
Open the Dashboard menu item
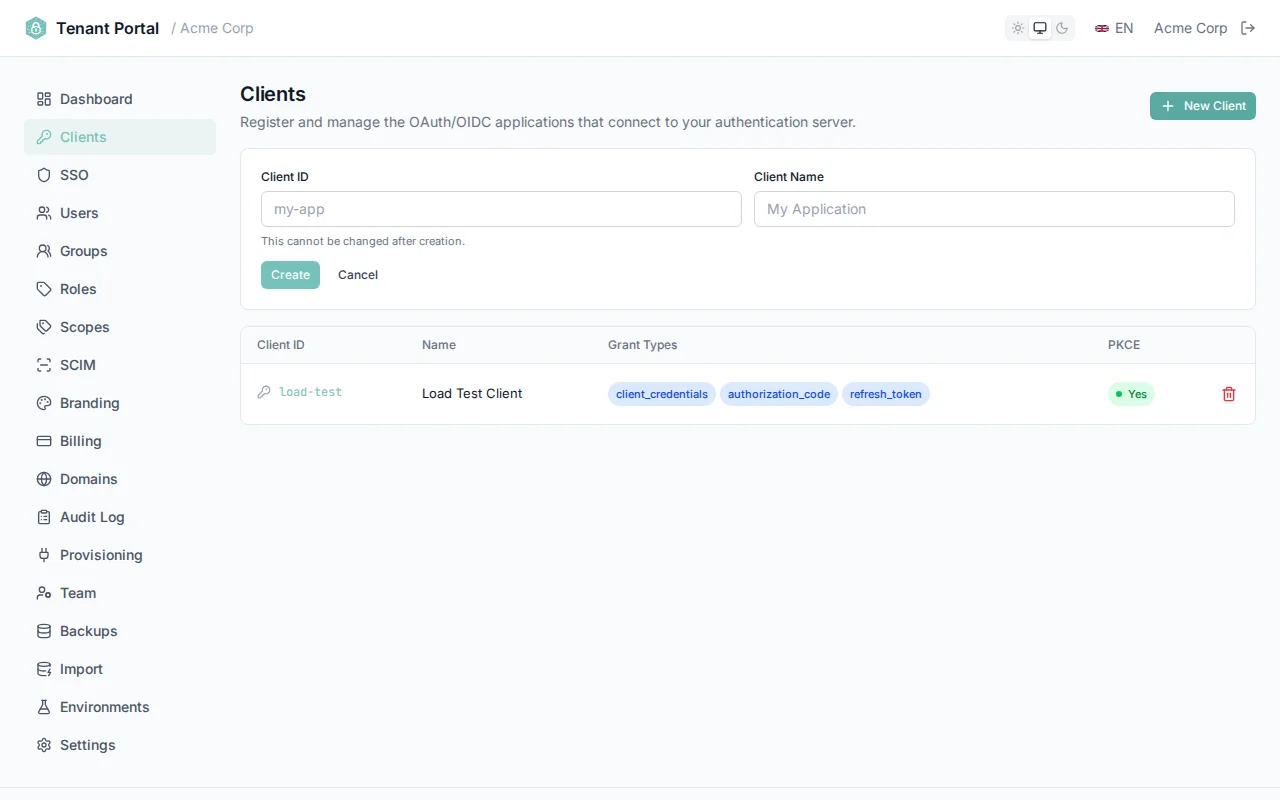(x=120, y=99)
